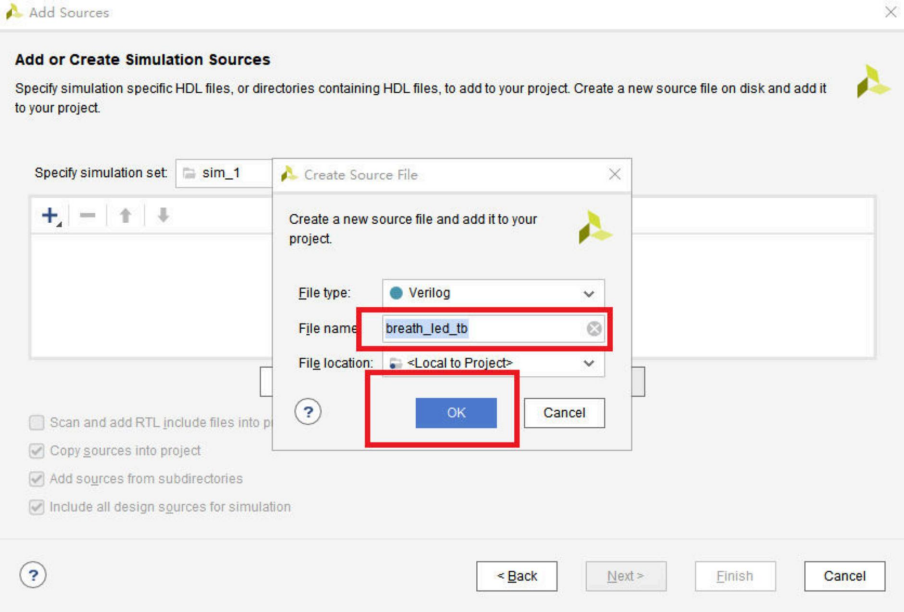
Task: Toggle Include all design sources for simulation
Action: pyautogui.click(x=37, y=507)
